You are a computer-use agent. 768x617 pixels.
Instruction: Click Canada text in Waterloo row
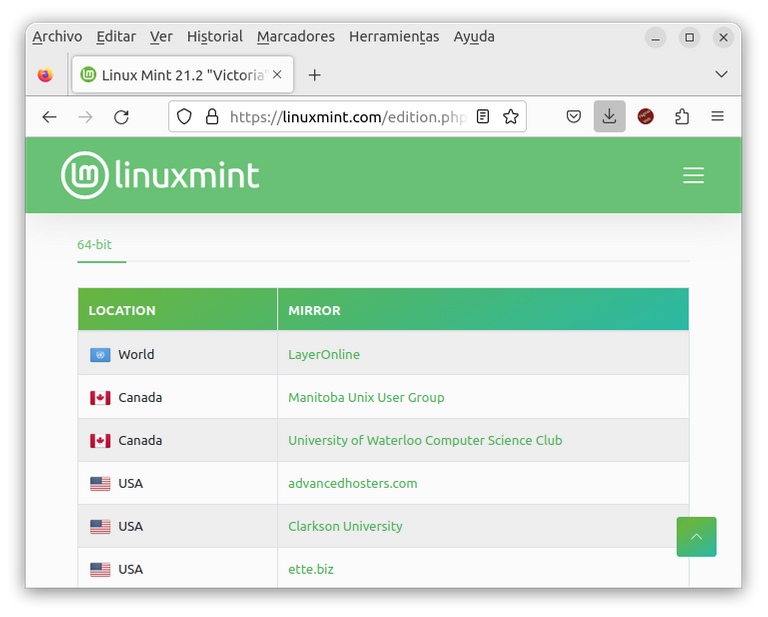tap(140, 441)
